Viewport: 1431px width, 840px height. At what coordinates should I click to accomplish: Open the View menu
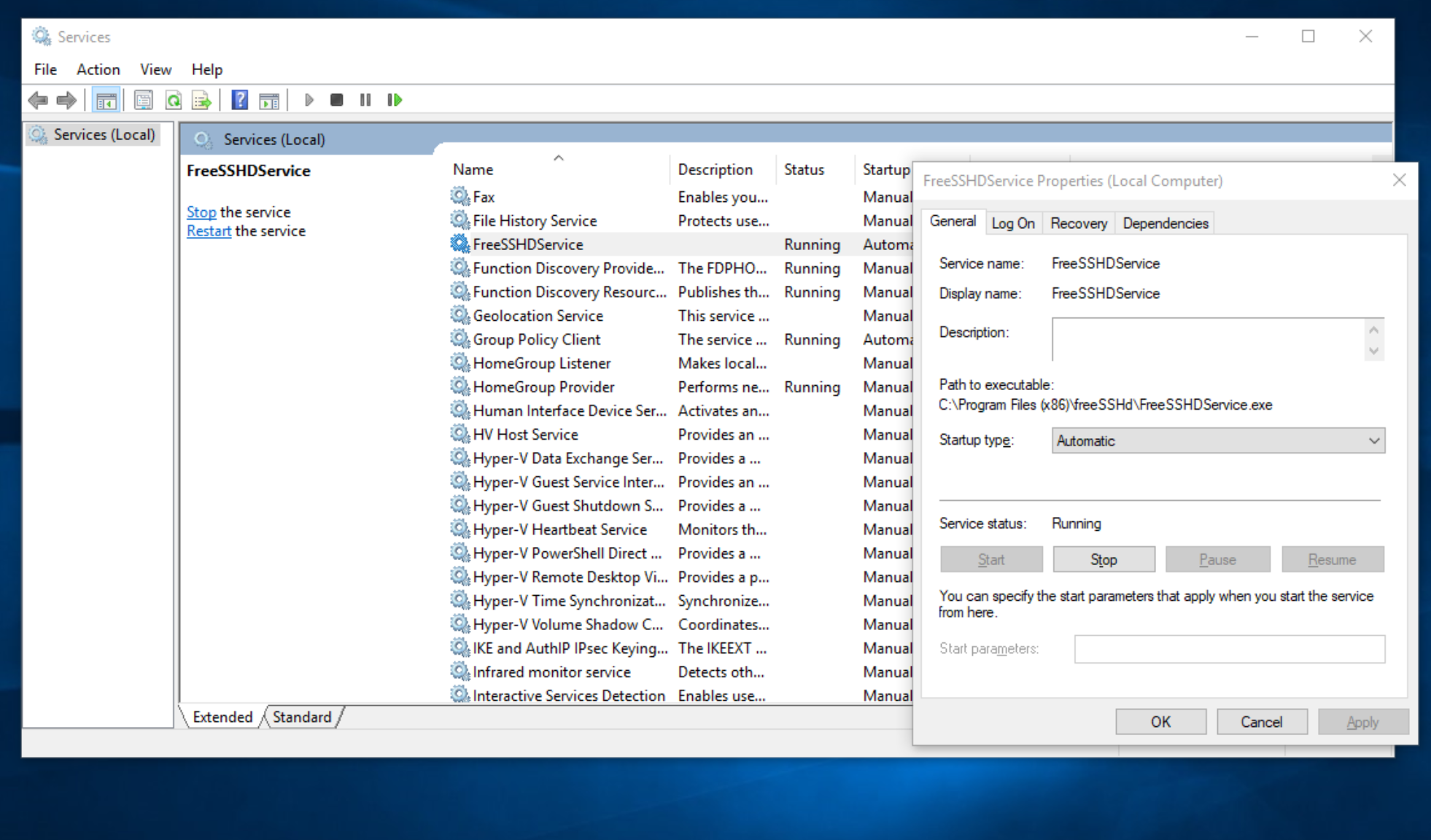tap(155, 69)
